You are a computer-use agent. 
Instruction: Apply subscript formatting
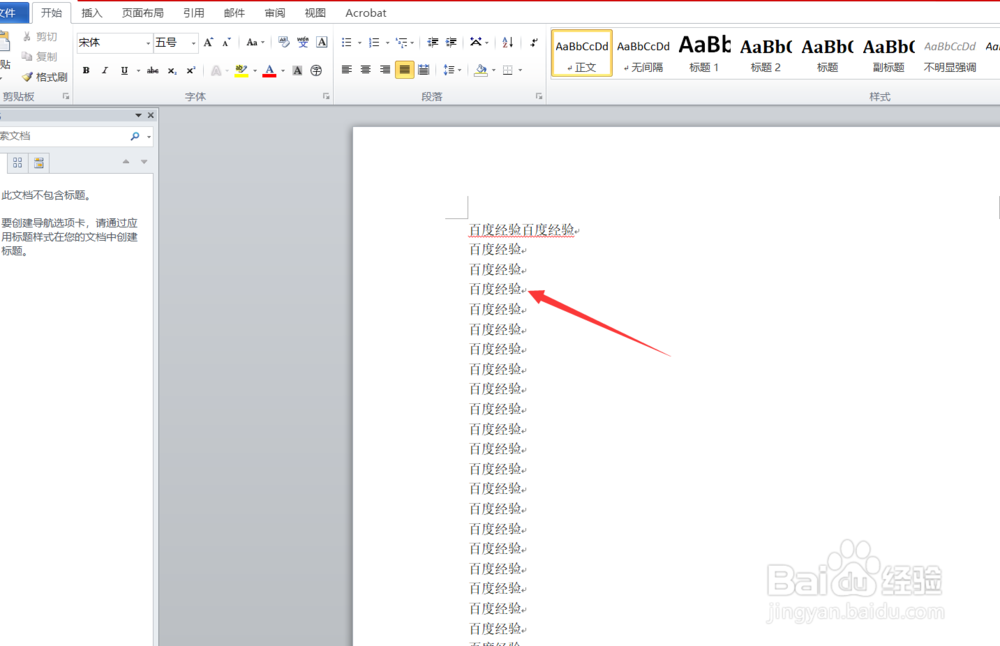tap(172, 70)
